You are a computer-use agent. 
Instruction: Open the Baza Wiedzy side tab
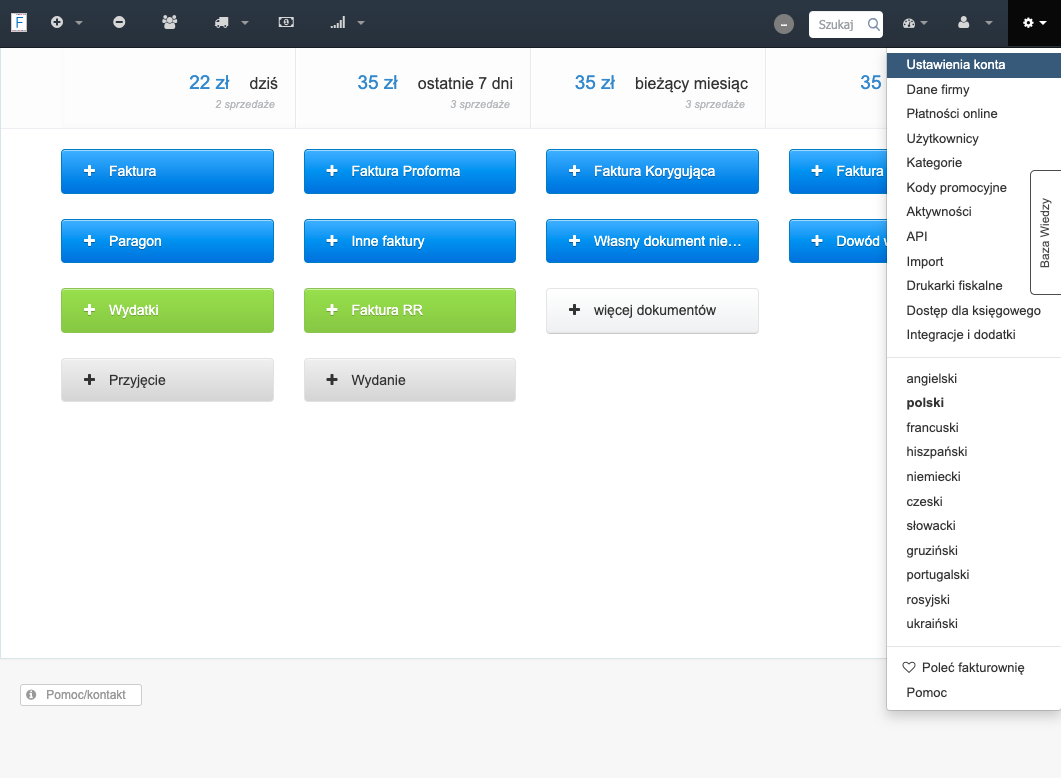click(1045, 232)
